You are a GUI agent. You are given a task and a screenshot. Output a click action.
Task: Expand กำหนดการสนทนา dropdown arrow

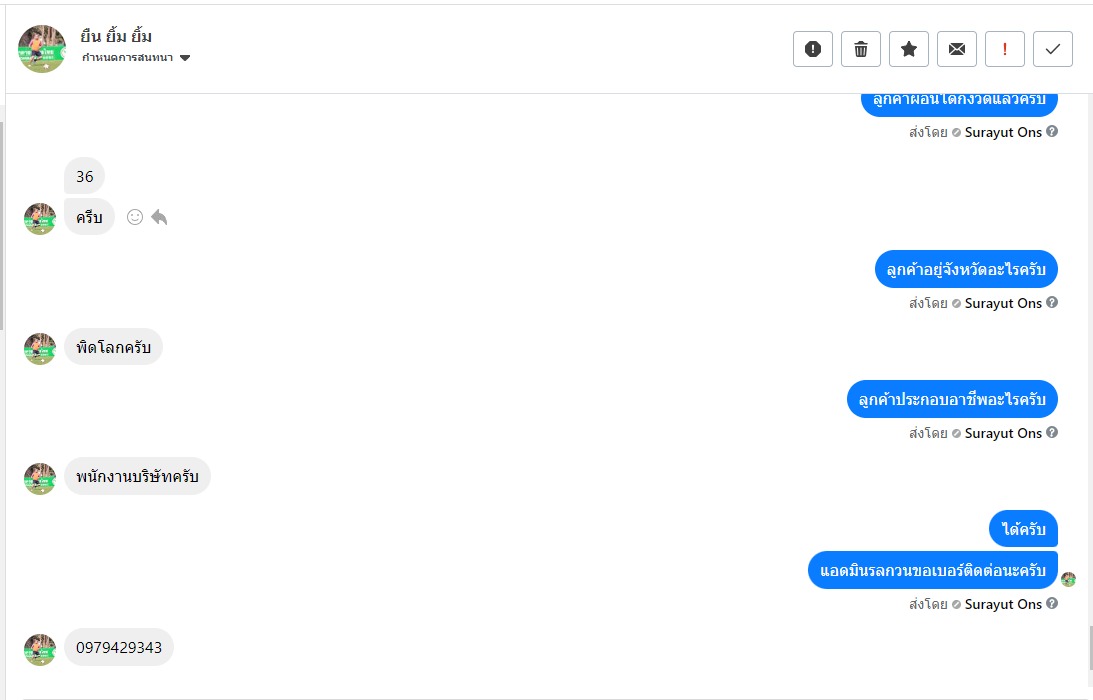[x=185, y=58]
